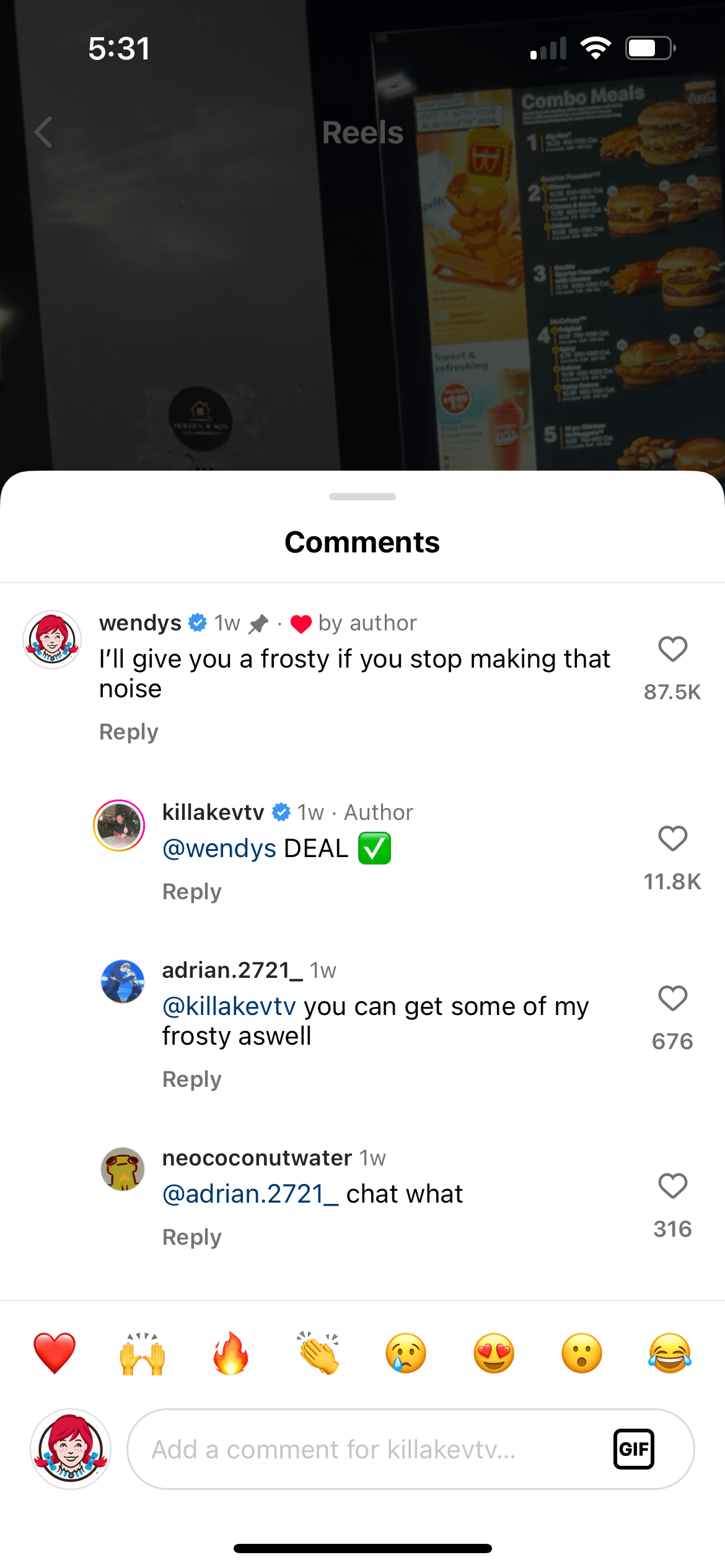
Task: Send the red heart emoji reaction
Action: click(55, 1353)
